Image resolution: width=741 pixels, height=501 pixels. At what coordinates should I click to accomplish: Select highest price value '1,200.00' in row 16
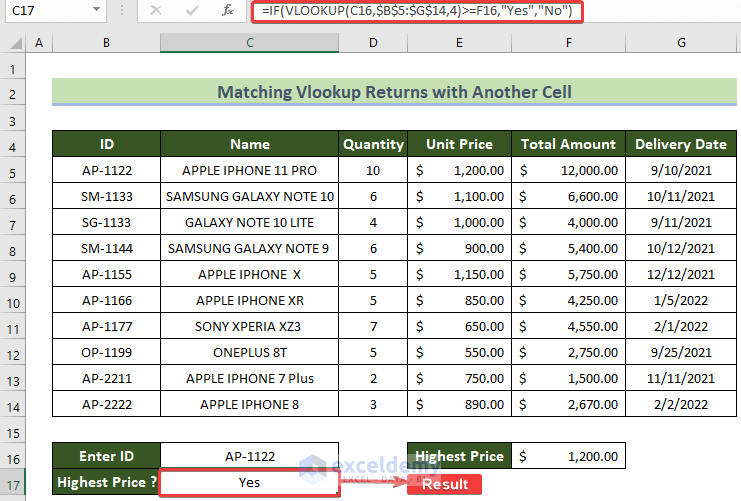click(x=569, y=456)
